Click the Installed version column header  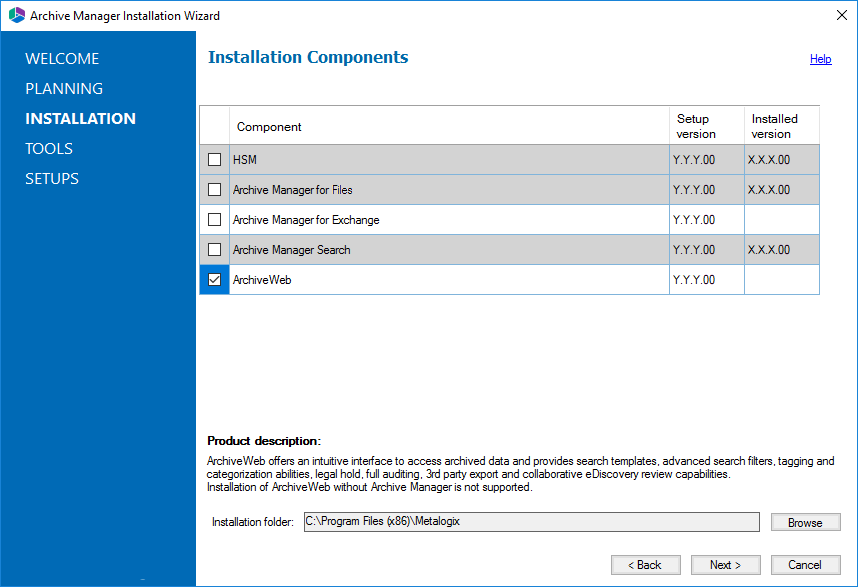click(782, 126)
